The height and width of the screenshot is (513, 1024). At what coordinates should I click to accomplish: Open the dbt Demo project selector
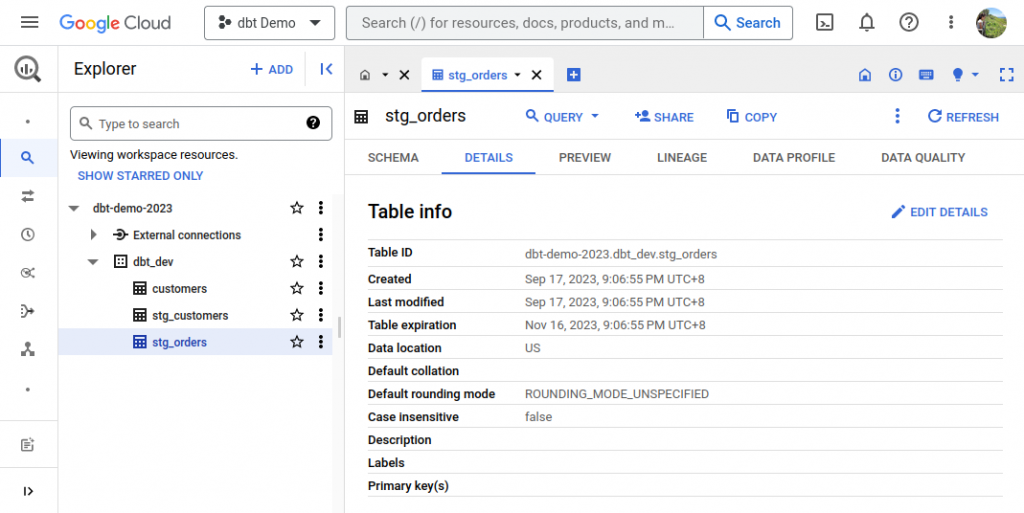pyautogui.click(x=269, y=23)
